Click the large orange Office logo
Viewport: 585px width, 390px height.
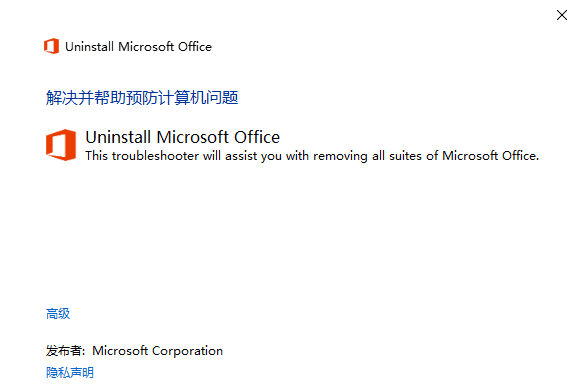61,145
